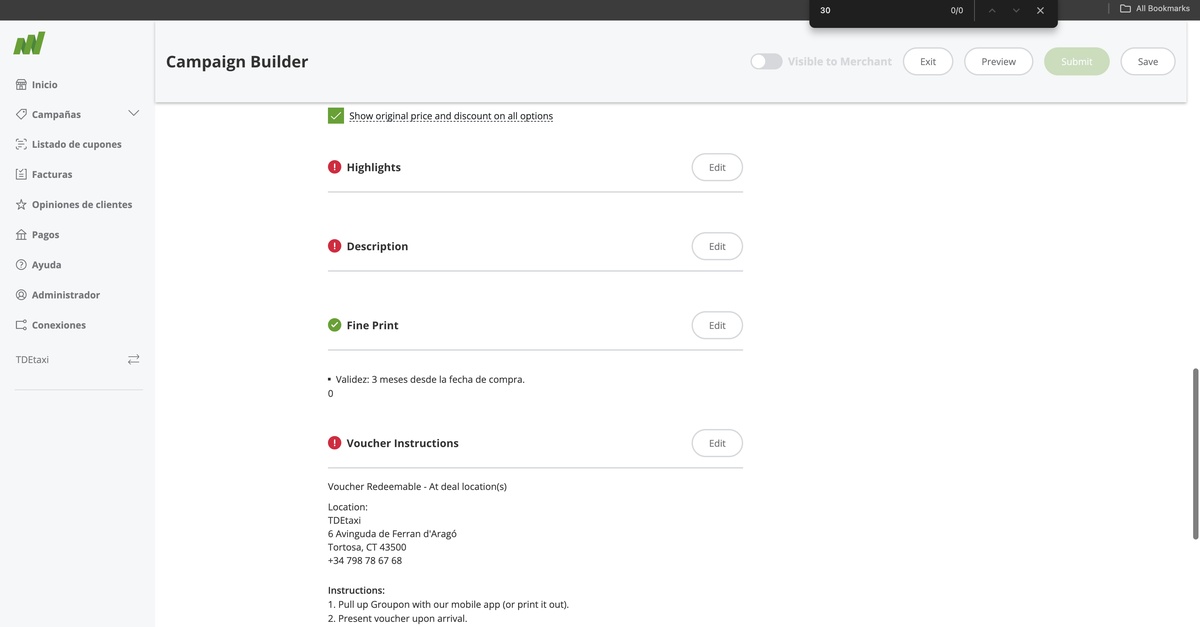Open Ayuda in the sidebar
The height and width of the screenshot is (627, 1200).
tap(46, 265)
